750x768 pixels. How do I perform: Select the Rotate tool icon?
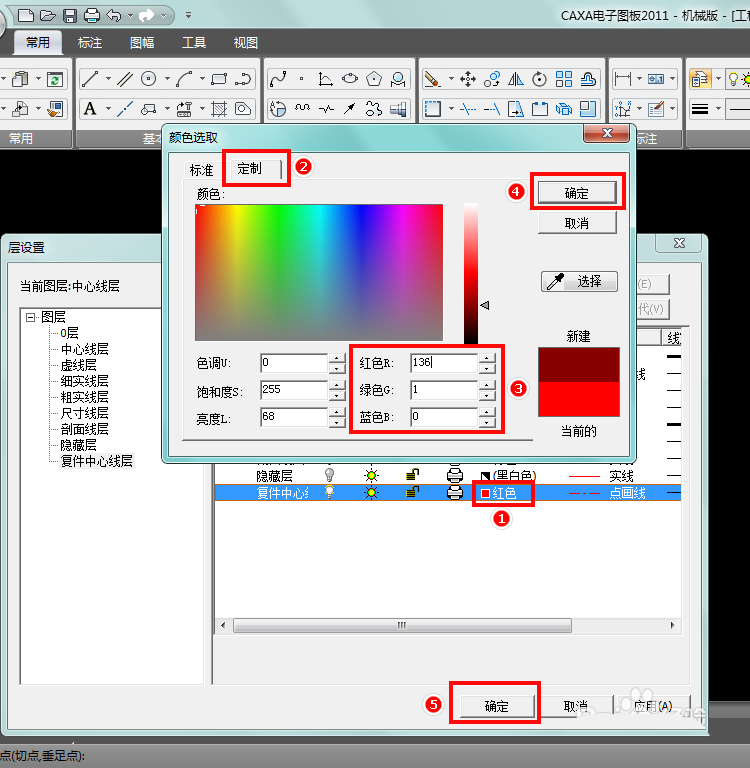pyautogui.click(x=539, y=79)
